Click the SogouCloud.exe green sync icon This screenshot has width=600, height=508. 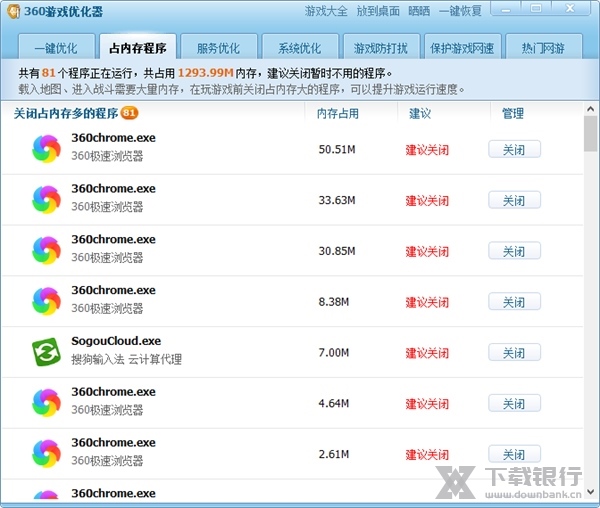click(x=46, y=352)
